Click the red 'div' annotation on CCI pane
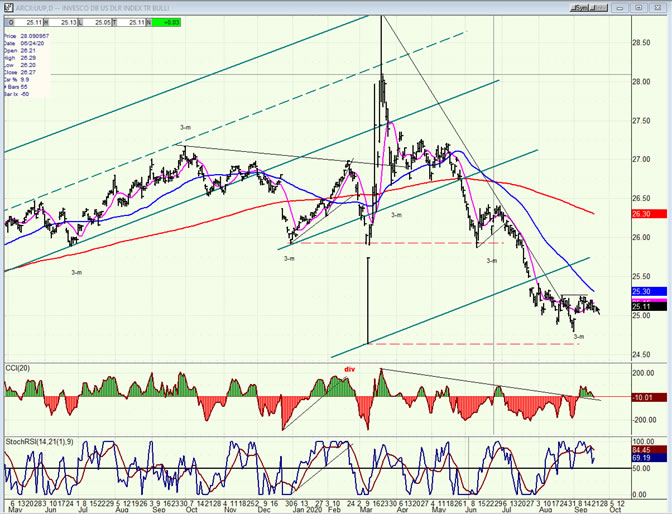The height and width of the screenshot is (514, 672). (350, 369)
